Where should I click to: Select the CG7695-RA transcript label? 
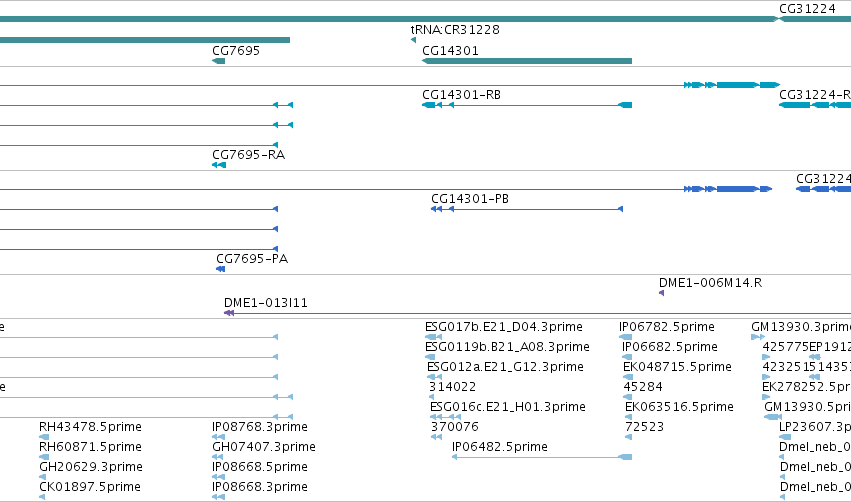pyautogui.click(x=249, y=155)
